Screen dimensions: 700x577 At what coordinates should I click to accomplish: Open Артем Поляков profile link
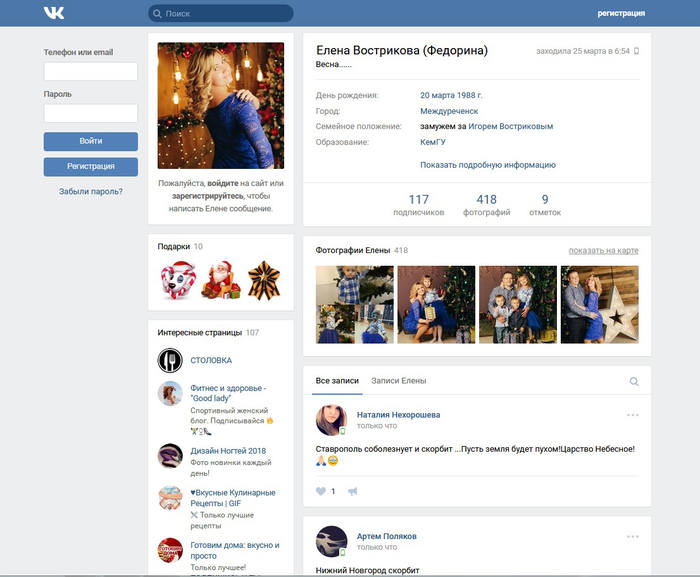click(387, 536)
